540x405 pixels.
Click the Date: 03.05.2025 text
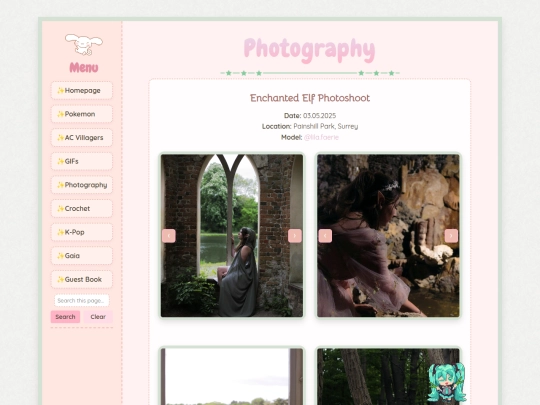coord(310,116)
